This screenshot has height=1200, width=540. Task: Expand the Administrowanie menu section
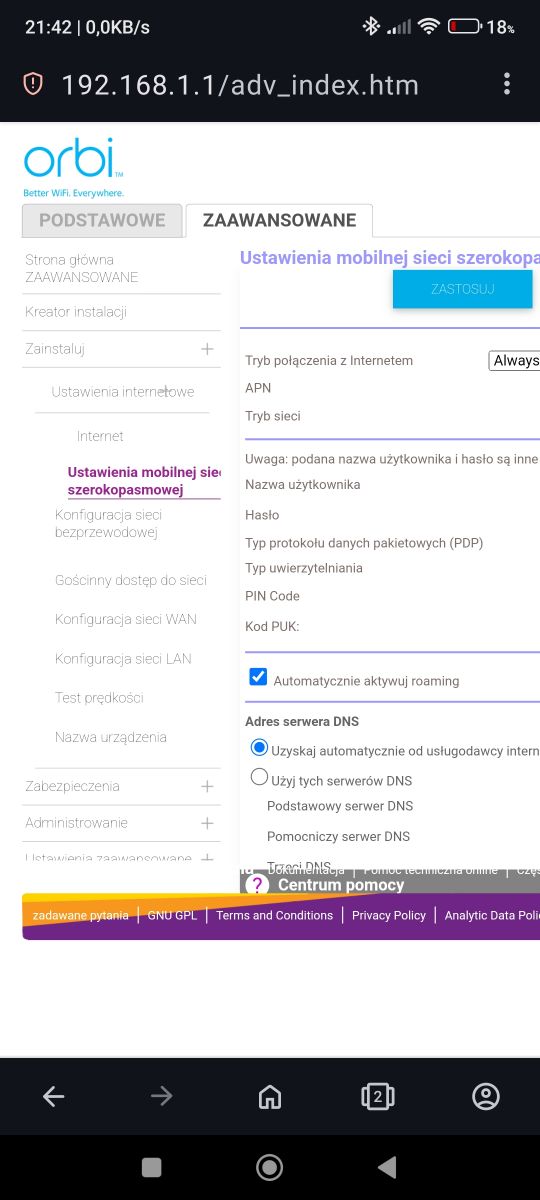tap(207, 823)
